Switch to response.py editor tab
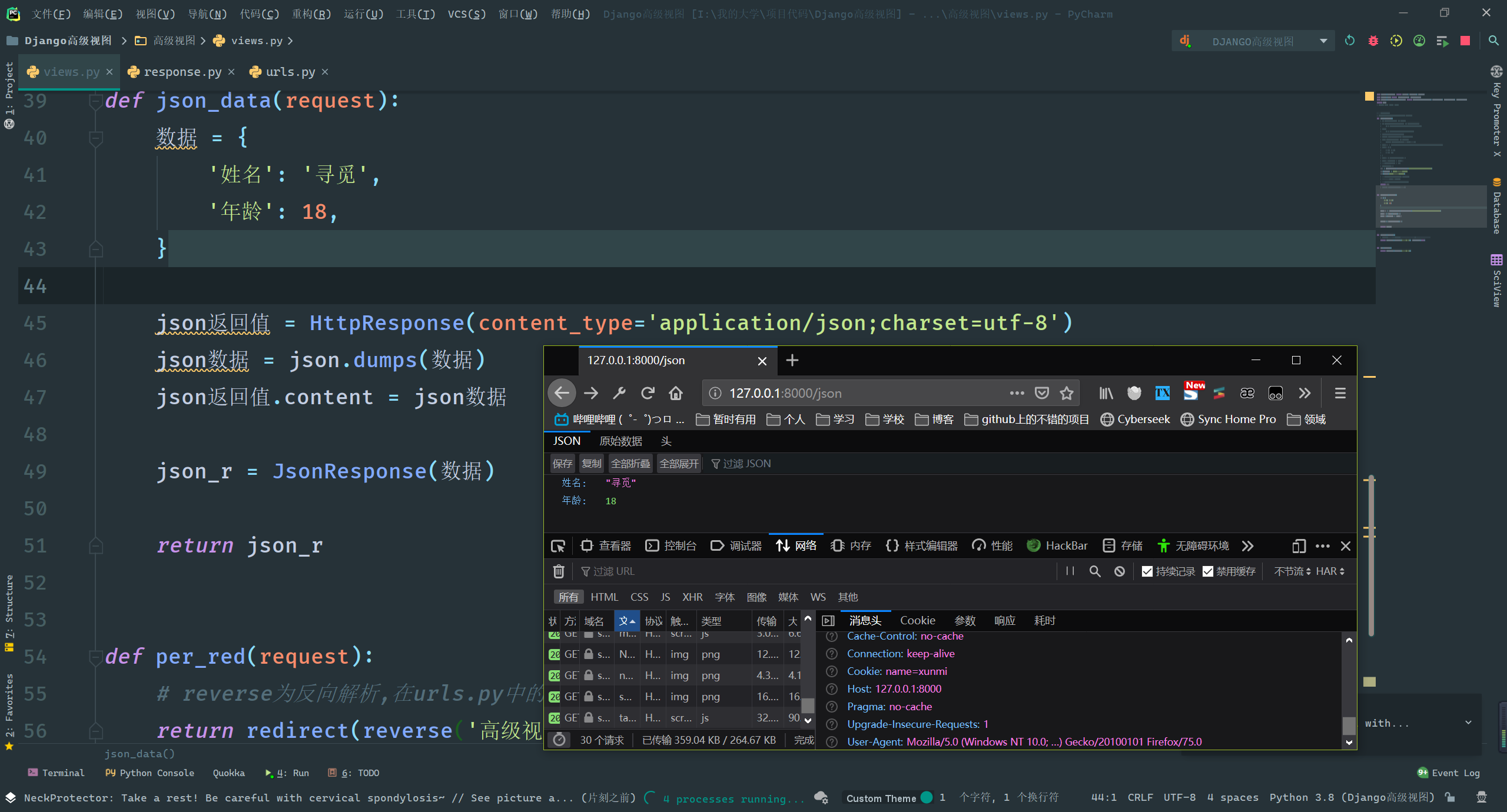The image size is (1507, 812). tap(182, 72)
